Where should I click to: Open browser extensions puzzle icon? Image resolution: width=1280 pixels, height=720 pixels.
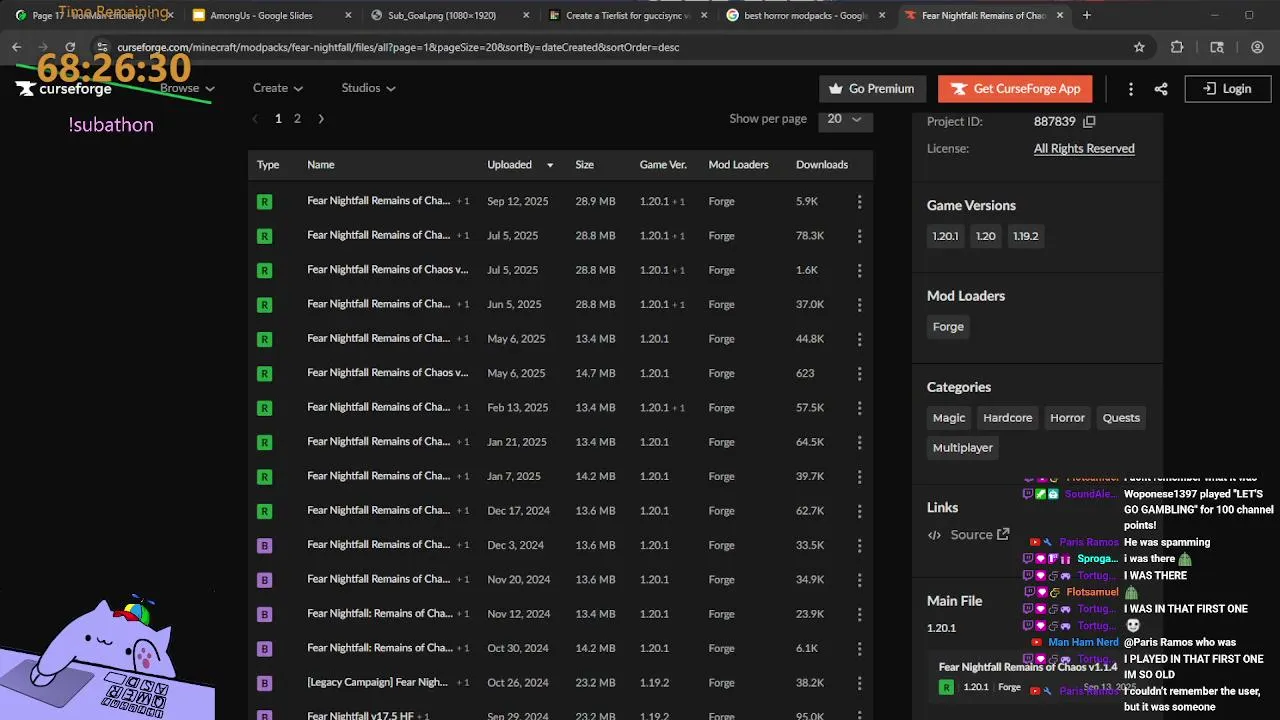pyautogui.click(x=1177, y=47)
